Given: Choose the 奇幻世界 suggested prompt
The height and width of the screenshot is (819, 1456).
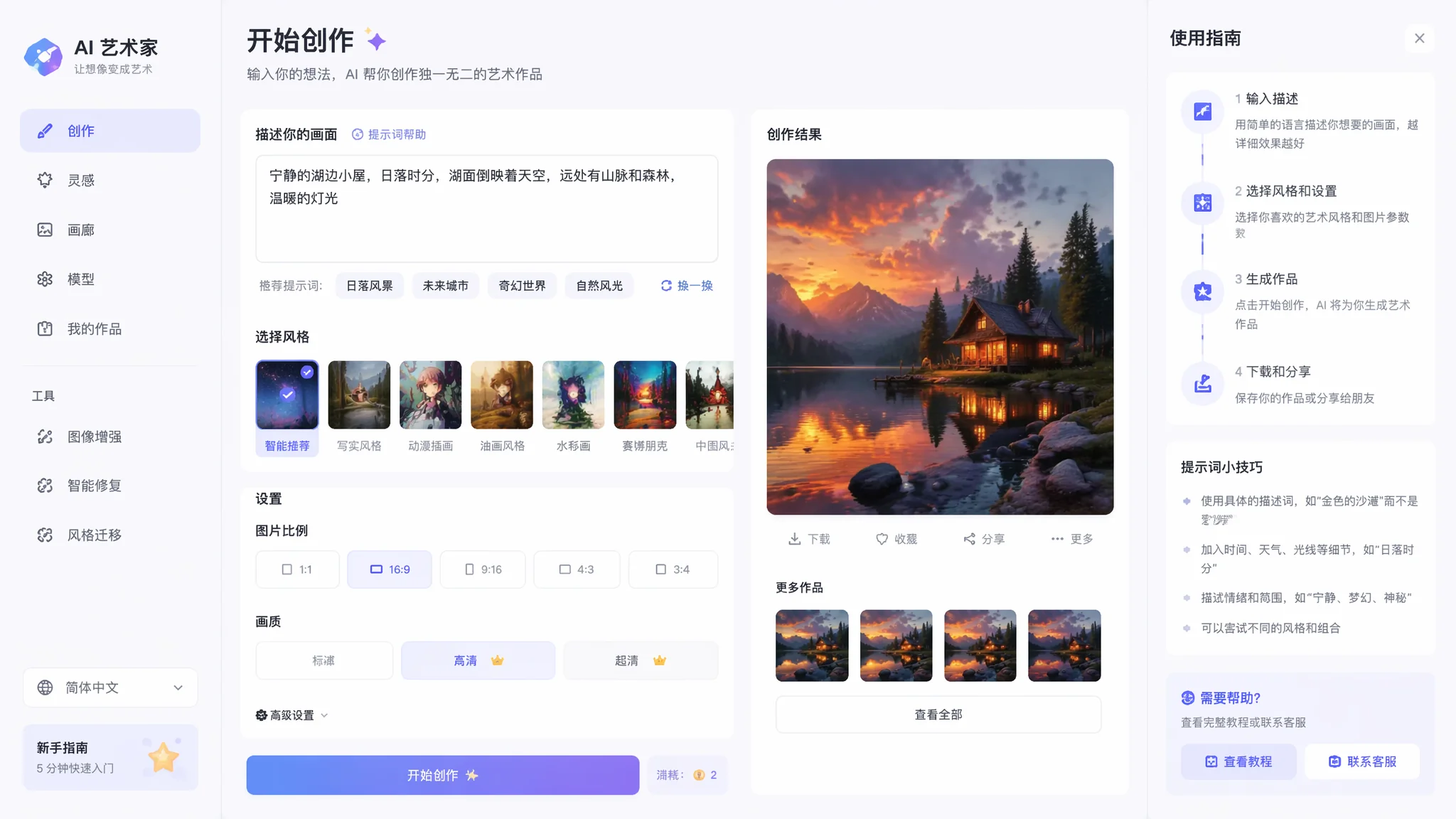Looking at the screenshot, I should pos(522,286).
